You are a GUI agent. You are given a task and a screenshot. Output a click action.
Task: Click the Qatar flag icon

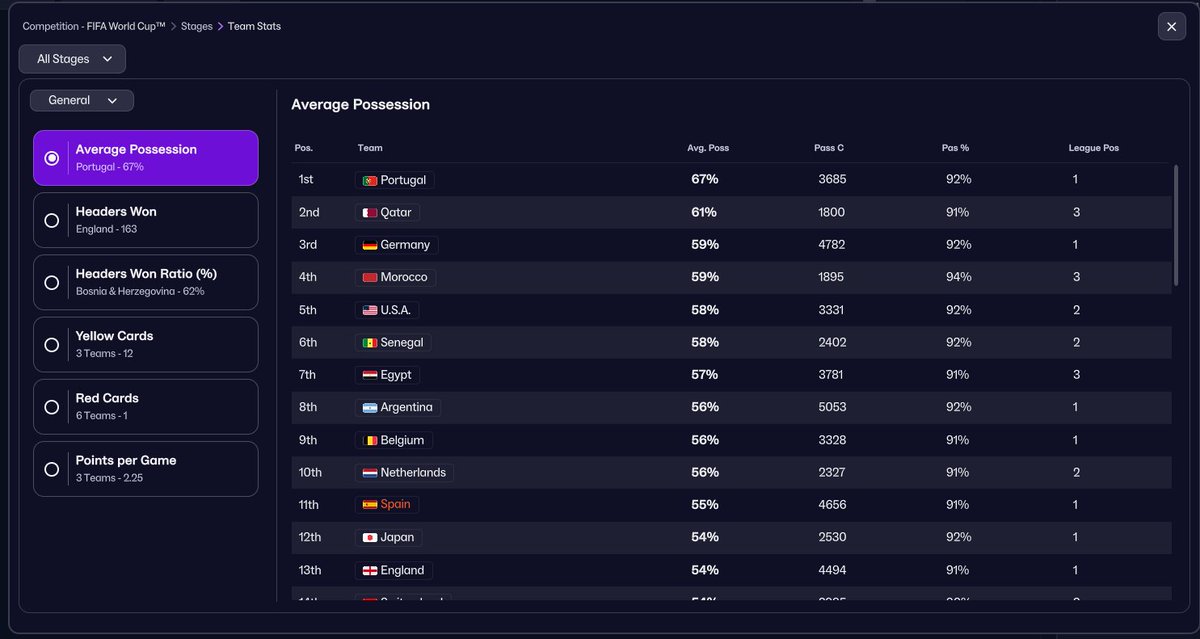369,213
